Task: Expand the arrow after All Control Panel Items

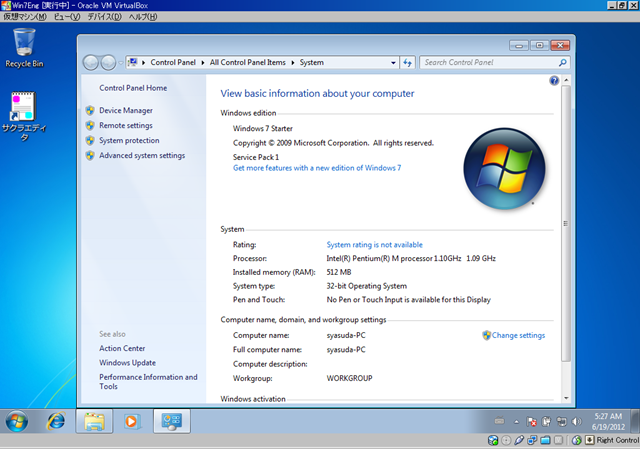Action: [x=293, y=63]
